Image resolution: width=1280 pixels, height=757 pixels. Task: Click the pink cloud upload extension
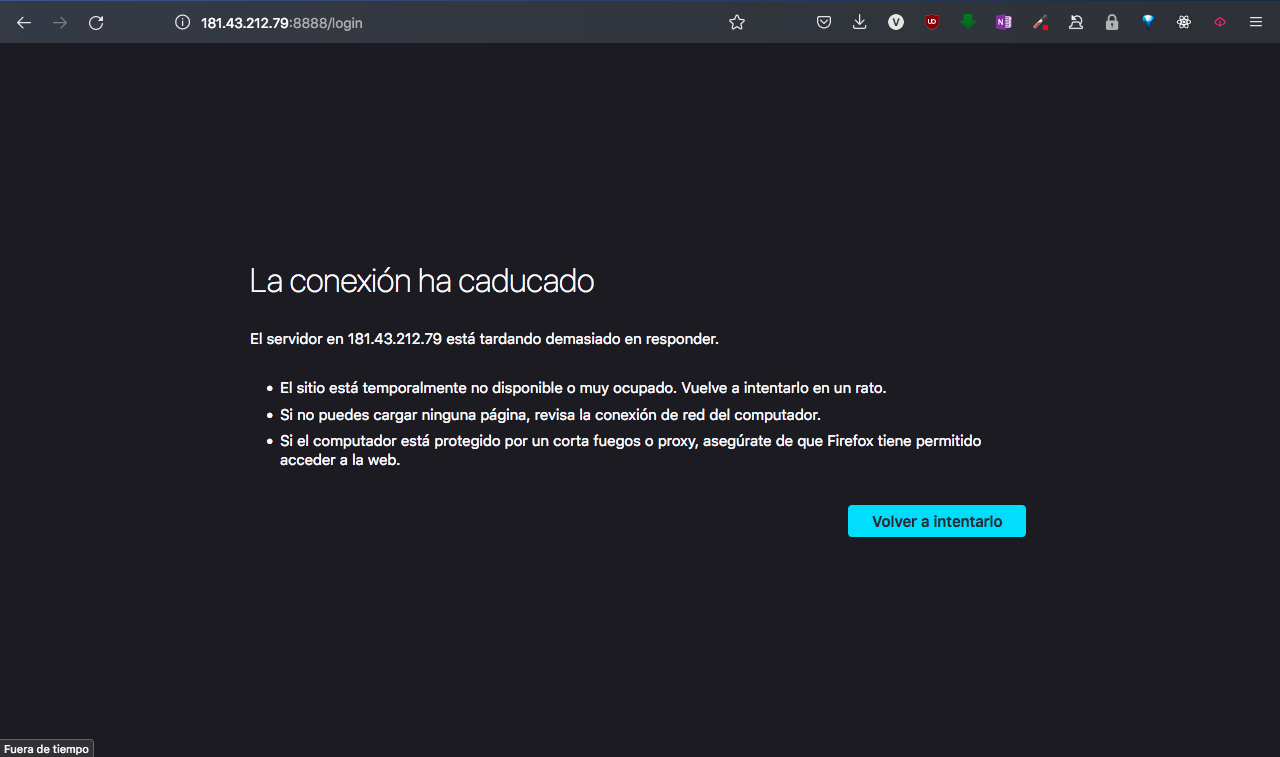click(x=1220, y=22)
